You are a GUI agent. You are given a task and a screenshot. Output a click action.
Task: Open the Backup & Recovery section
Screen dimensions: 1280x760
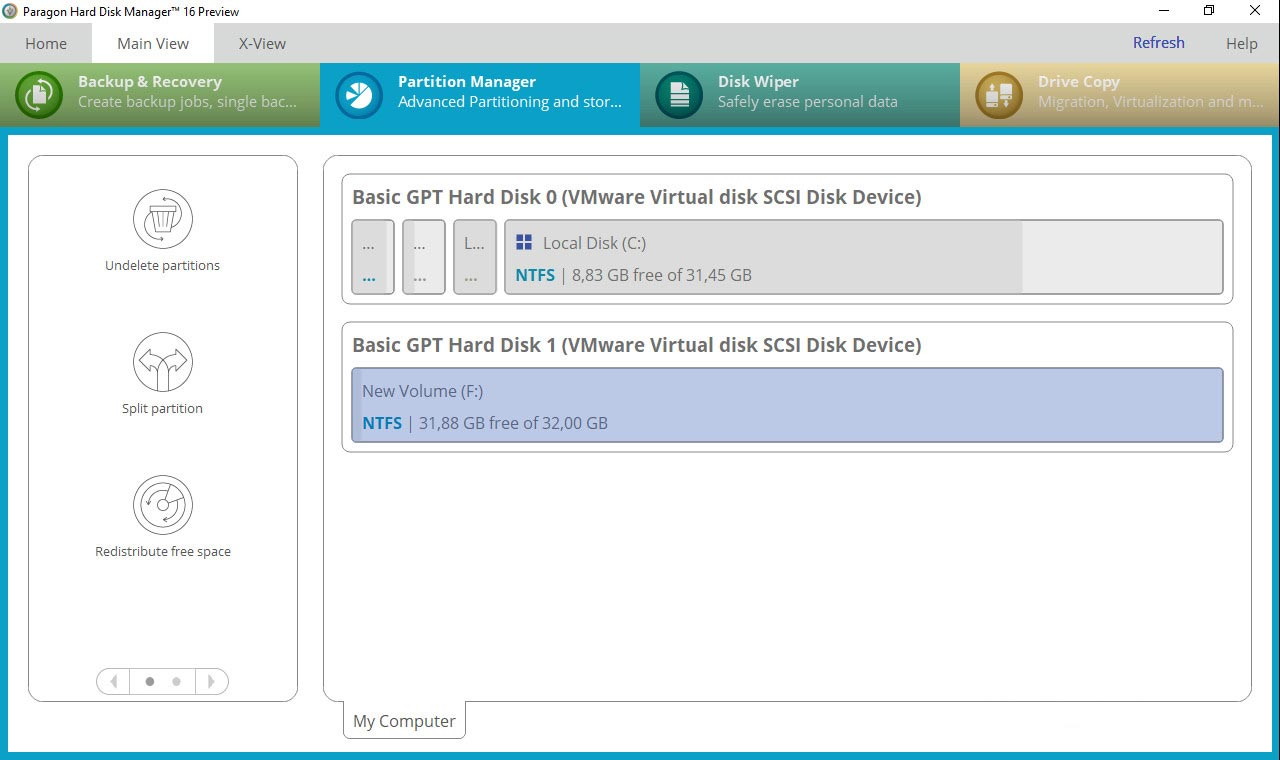(x=160, y=95)
